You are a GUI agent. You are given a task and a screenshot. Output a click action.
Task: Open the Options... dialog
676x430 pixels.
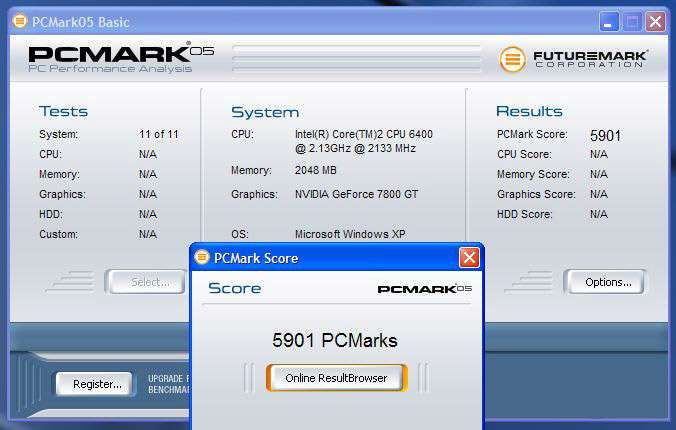pos(607,282)
